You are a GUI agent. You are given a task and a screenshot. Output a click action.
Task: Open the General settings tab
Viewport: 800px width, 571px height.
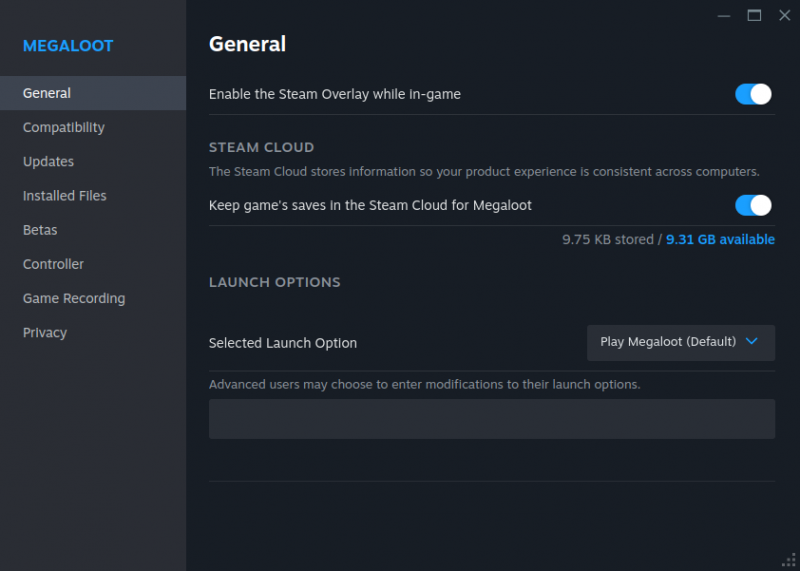(x=93, y=93)
